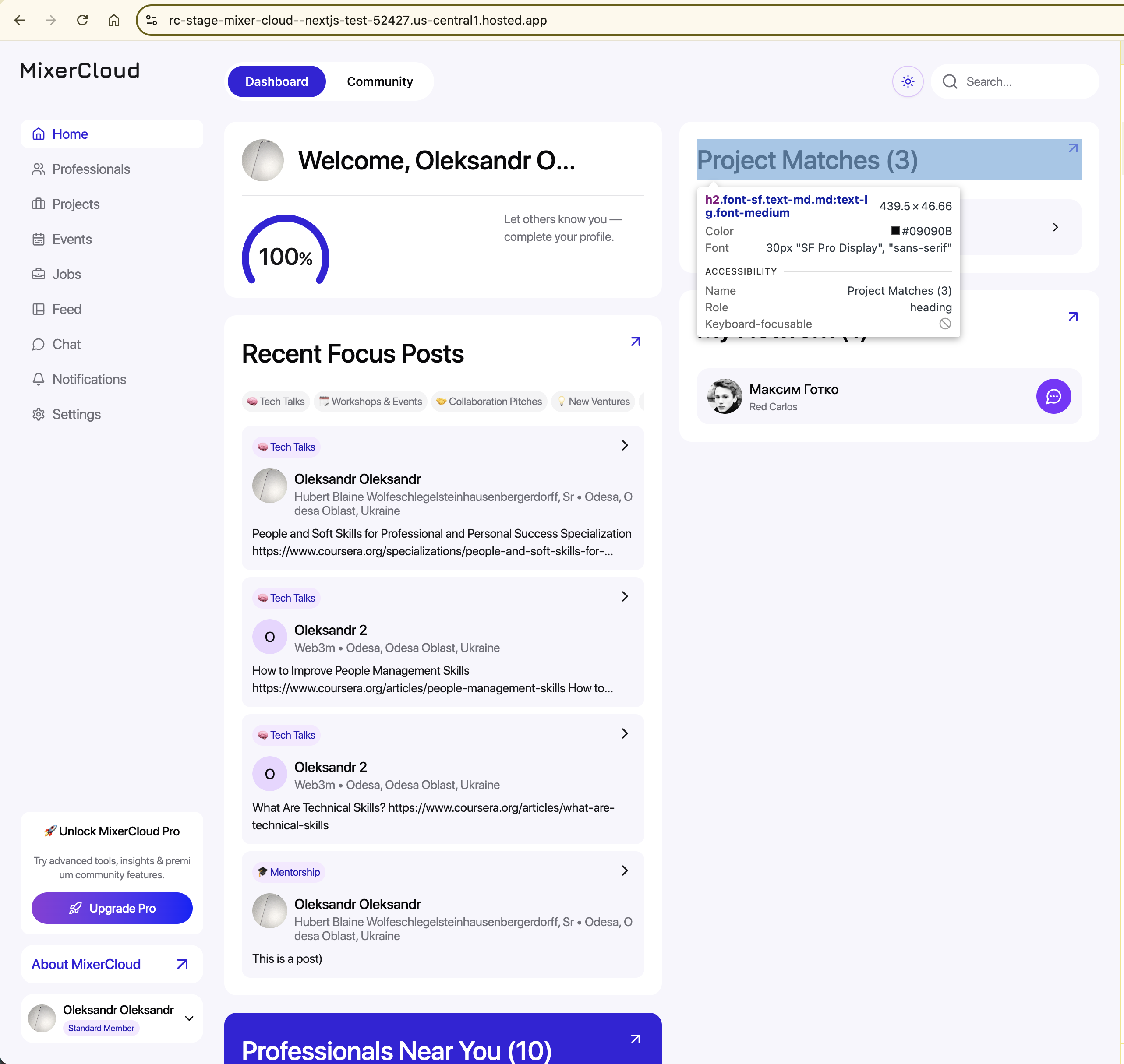Expand the Mentorship post chevron
Image resolution: width=1124 pixels, height=1064 pixels.
[x=624, y=870]
